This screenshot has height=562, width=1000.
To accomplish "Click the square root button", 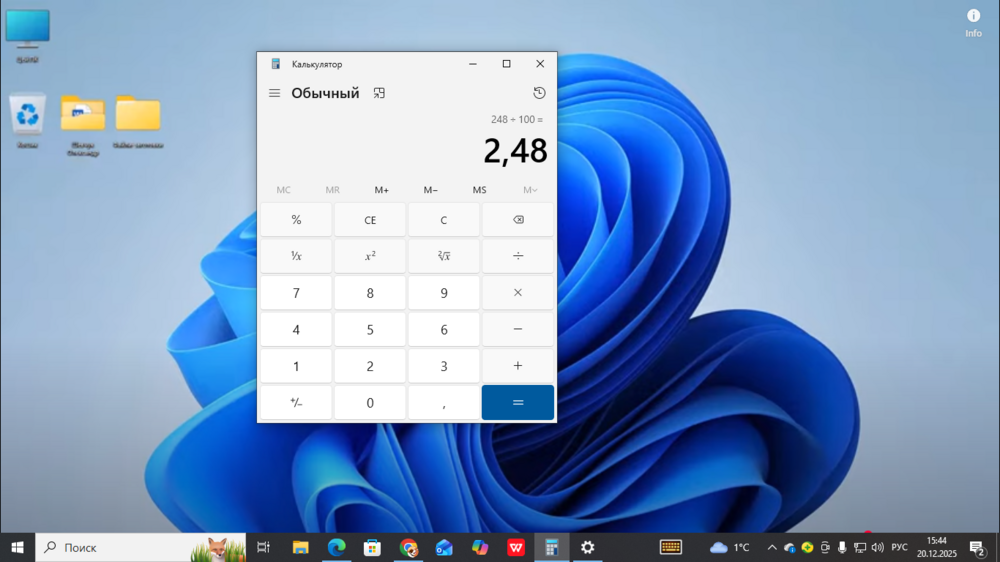I will (444, 256).
